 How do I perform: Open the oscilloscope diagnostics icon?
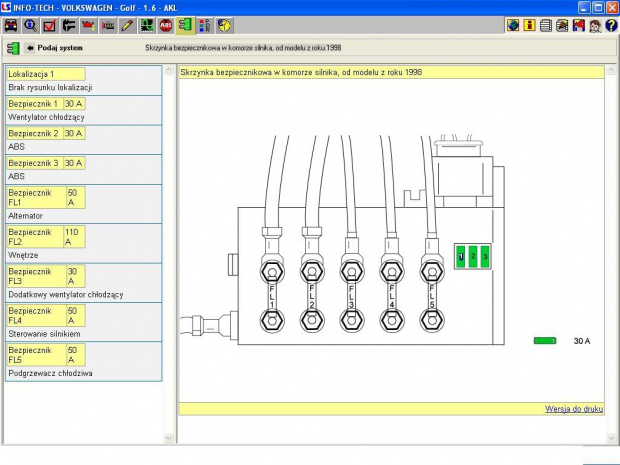(x=146, y=26)
